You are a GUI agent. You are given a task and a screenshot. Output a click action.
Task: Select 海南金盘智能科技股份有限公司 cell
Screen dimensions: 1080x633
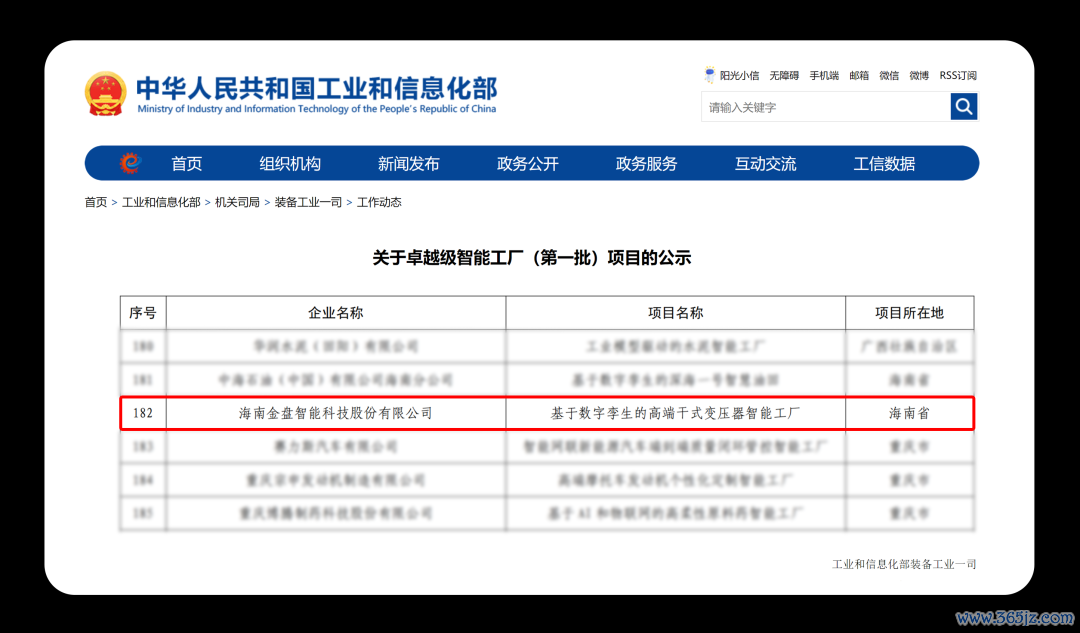click(335, 413)
